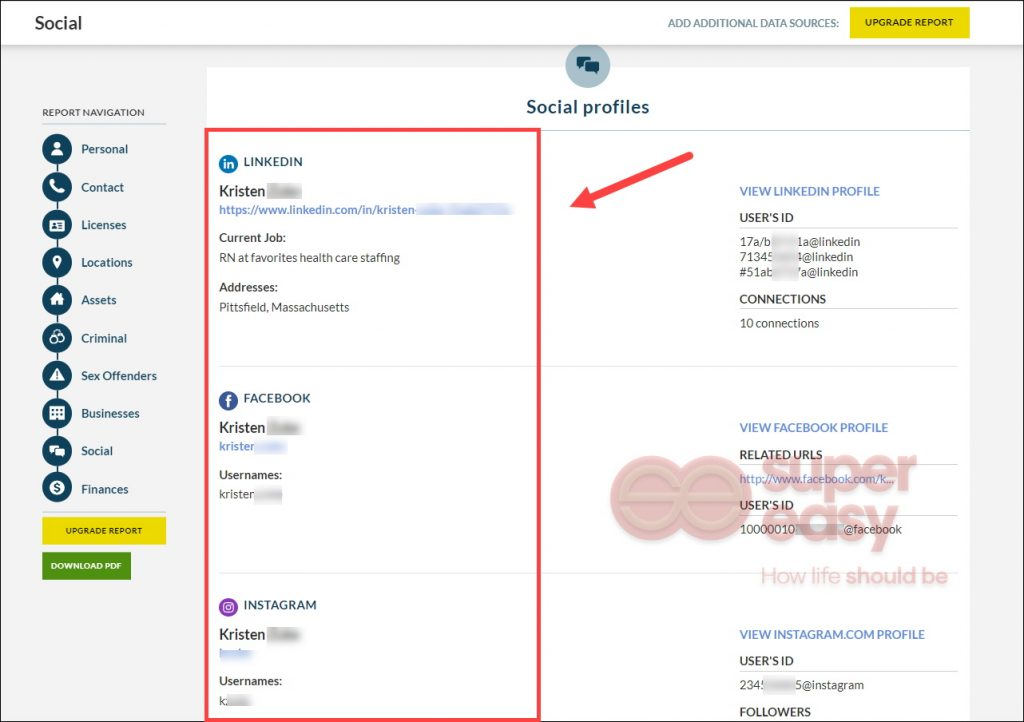Screen dimensions: 1024x722
Task: Click the Social chat bubbles navigation icon
Action: 57,450
